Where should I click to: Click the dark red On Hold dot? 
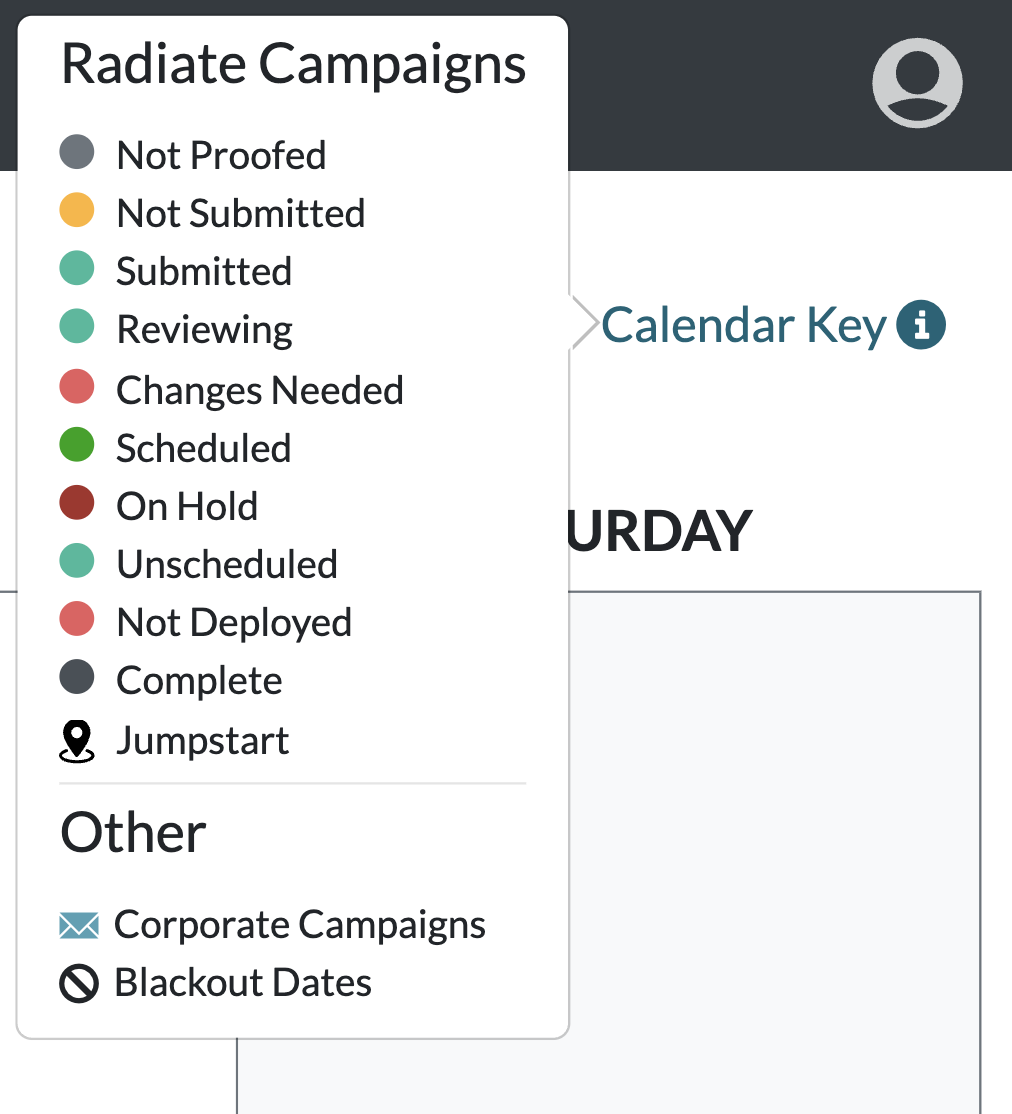pyautogui.click(x=77, y=503)
